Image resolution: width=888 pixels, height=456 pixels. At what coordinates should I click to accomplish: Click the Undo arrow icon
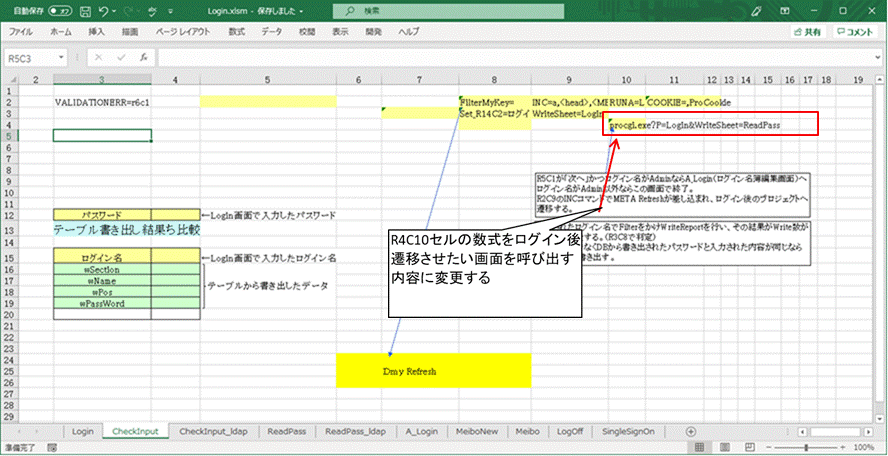coord(103,11)
